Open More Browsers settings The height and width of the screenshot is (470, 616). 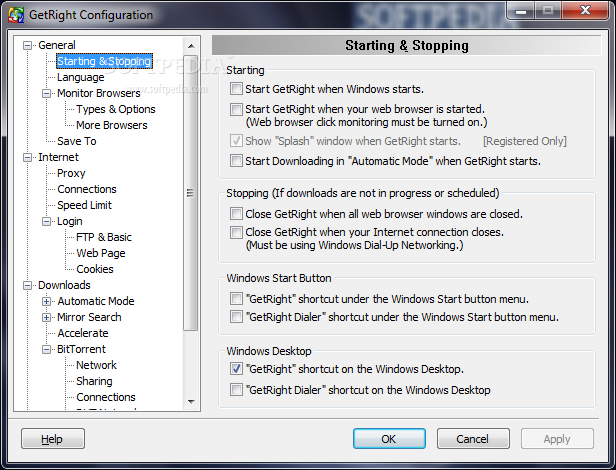[x=112, y=125]
